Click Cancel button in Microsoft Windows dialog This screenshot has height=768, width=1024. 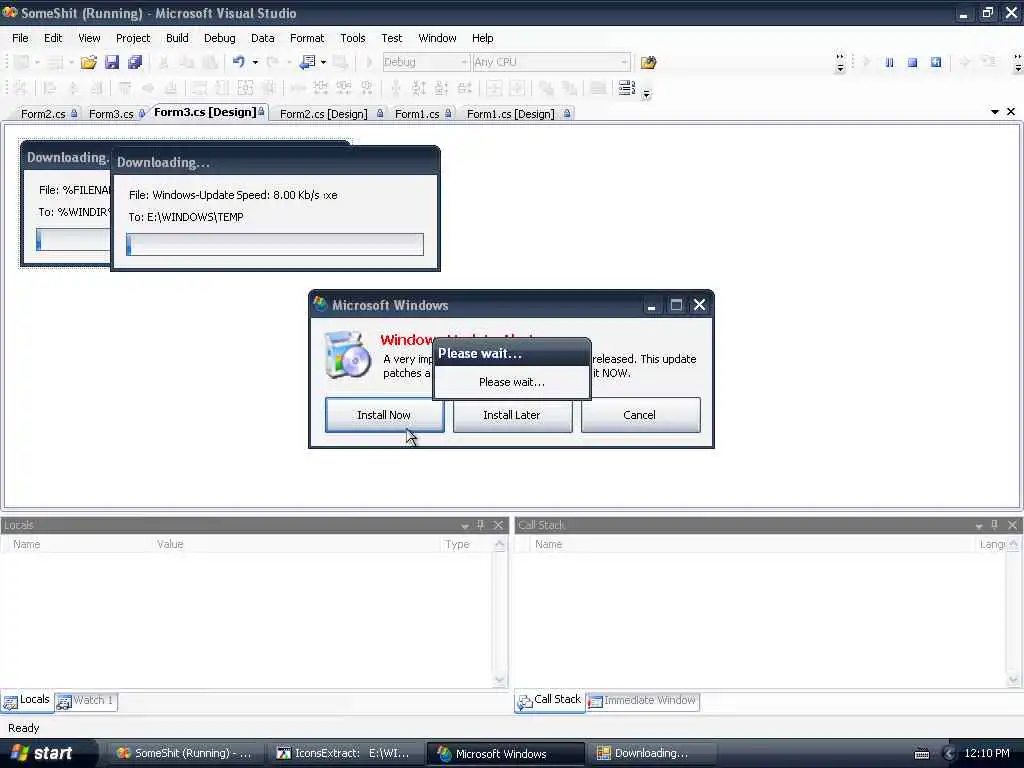point(640,415)
